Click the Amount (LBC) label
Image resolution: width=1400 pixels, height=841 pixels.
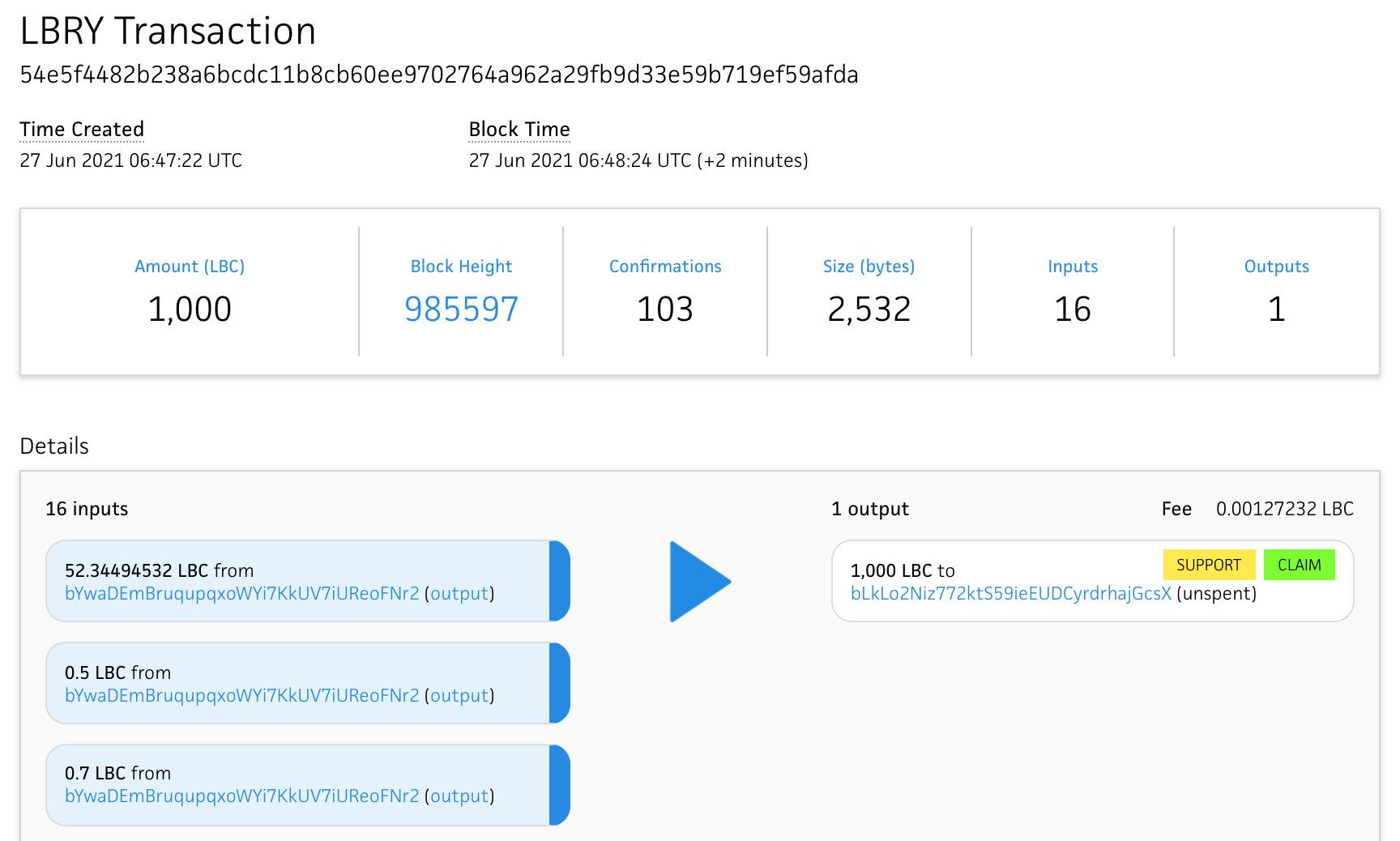190,266
